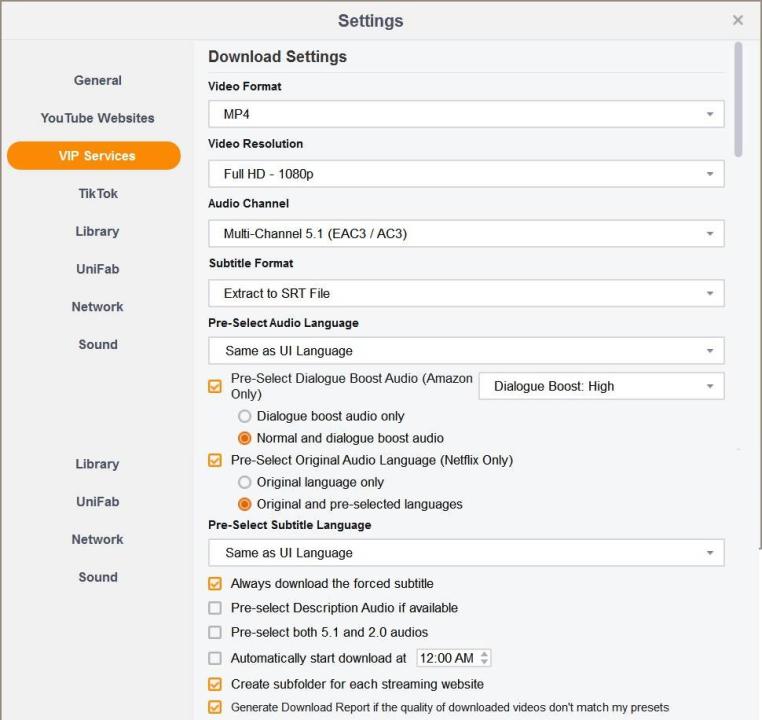This screenshot has height=720, width=762.
Task: Select Dialogue boost audio only option
Action: click(244, 416)
